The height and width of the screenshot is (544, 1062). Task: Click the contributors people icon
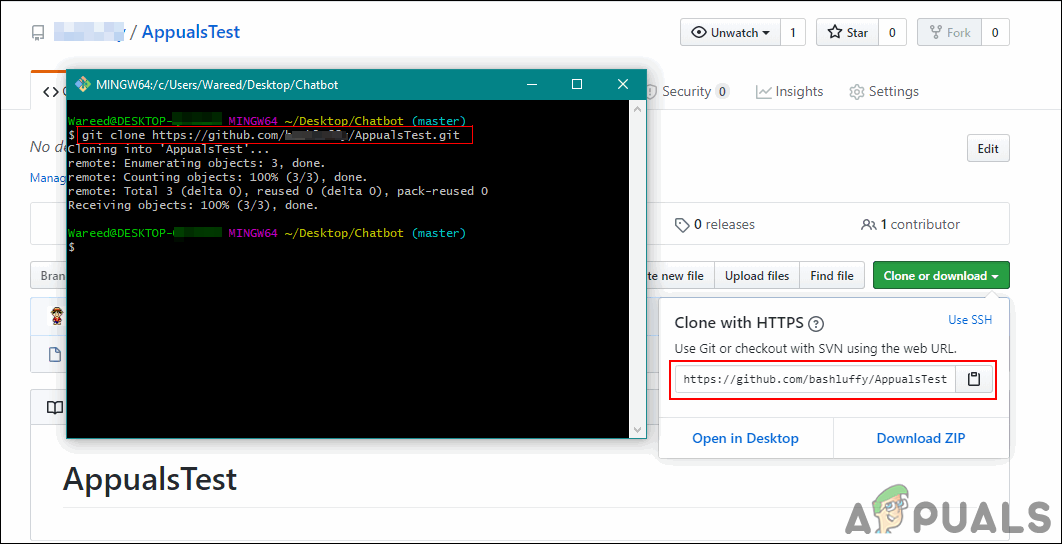pyautogui.click(x=868, y=224)
